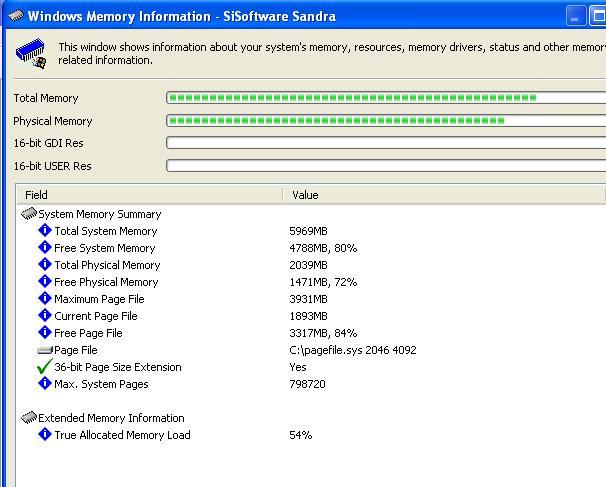Screen dimensions: 606x487
Task: Select the Maximum Page File row label
Action: [99, 299]
